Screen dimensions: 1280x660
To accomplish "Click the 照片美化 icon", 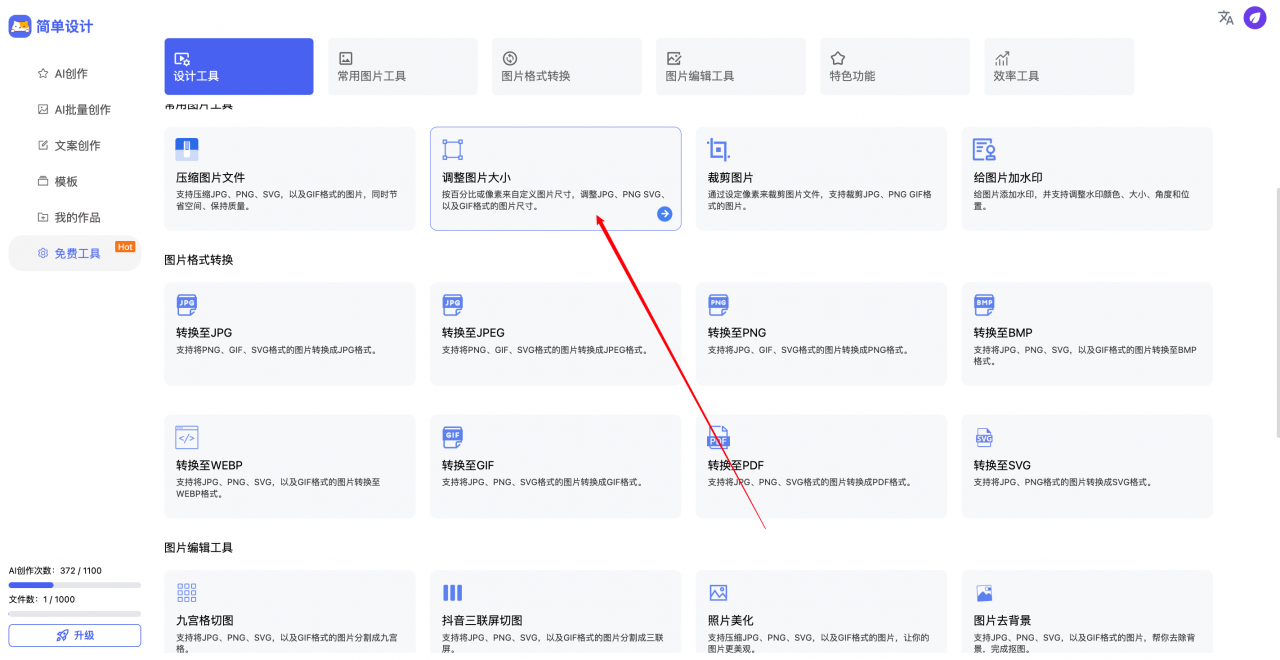I will click(x=718, y=592).
